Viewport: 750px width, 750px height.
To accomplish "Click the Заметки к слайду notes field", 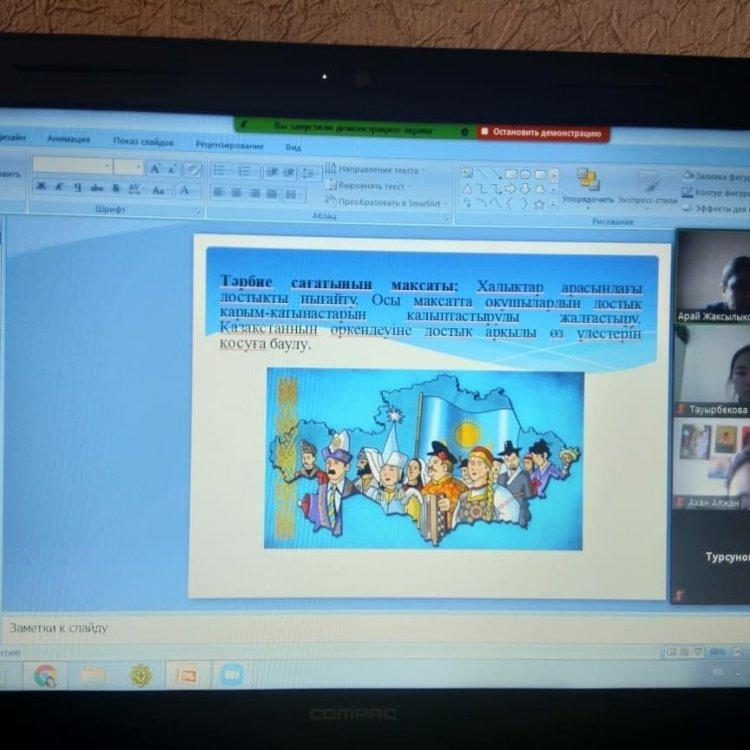I will [375, 628].
